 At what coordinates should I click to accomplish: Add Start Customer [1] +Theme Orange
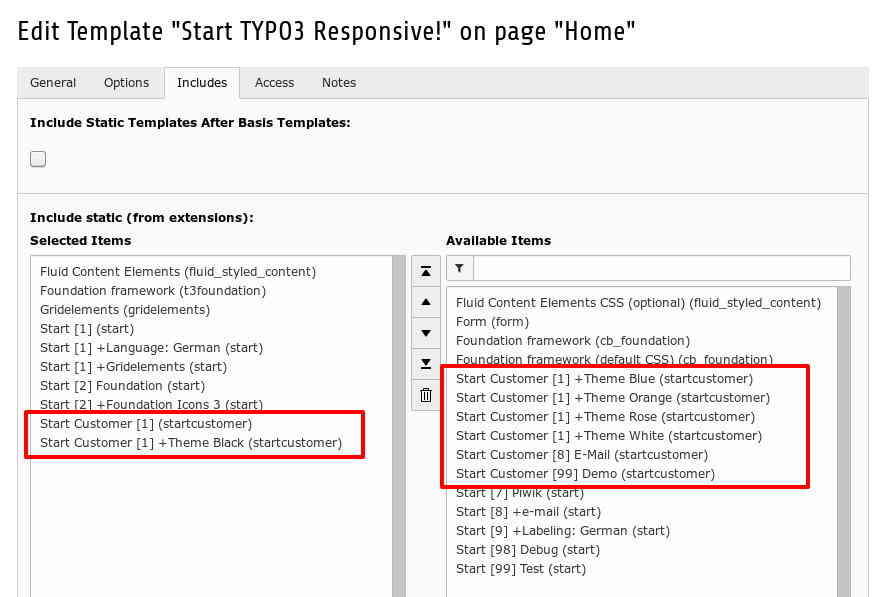[613, 398]
